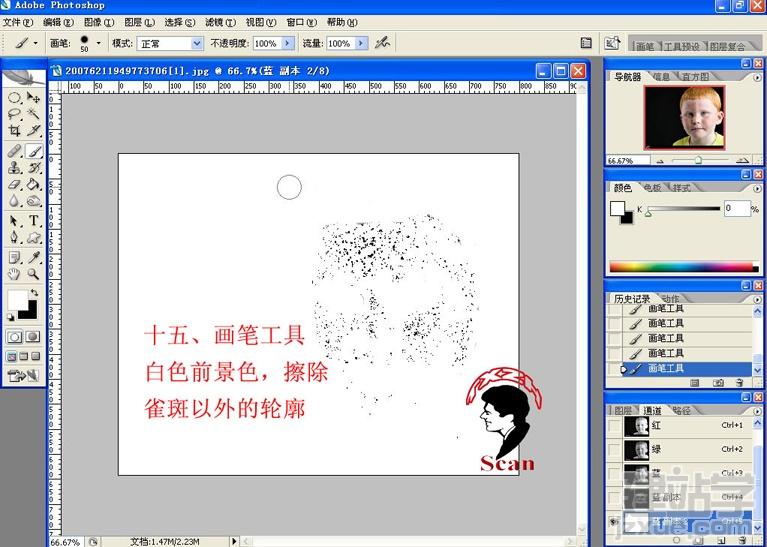Select the Path Selection tool
The height and width of the screenshot is (547, 767).
coord(14,221)
